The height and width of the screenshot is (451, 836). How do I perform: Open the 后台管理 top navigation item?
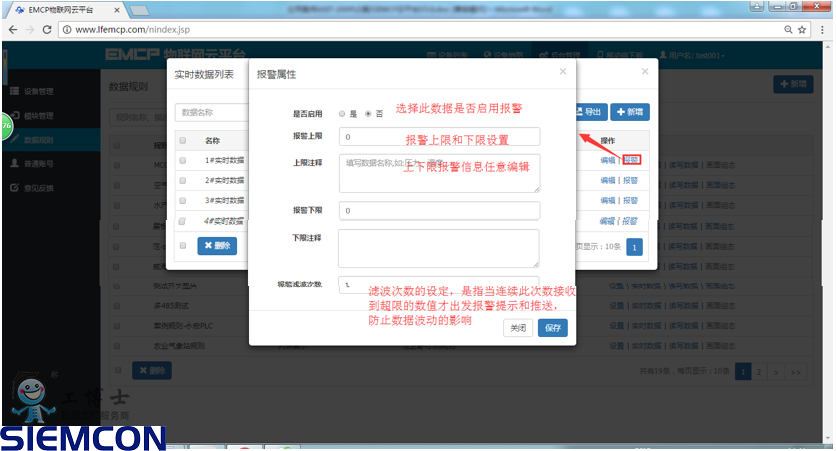(x=560, y=55)
